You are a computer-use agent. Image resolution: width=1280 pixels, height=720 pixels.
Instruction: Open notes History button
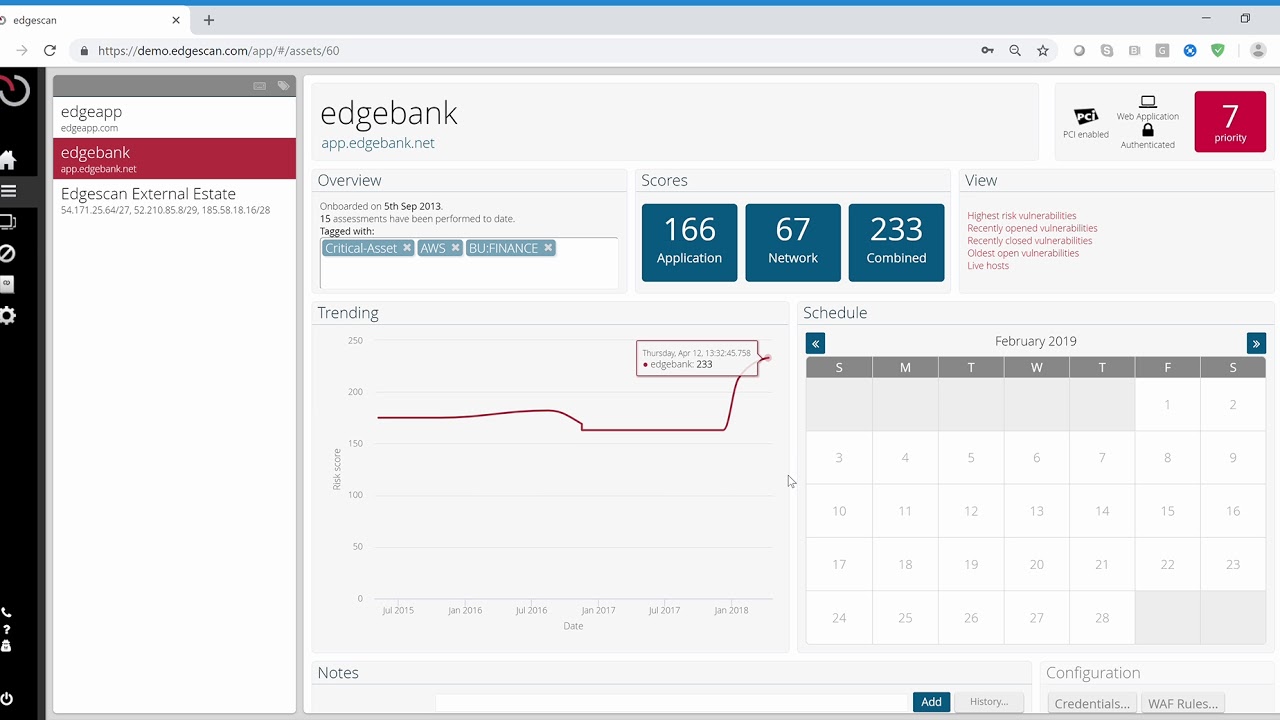pos(989,702)
